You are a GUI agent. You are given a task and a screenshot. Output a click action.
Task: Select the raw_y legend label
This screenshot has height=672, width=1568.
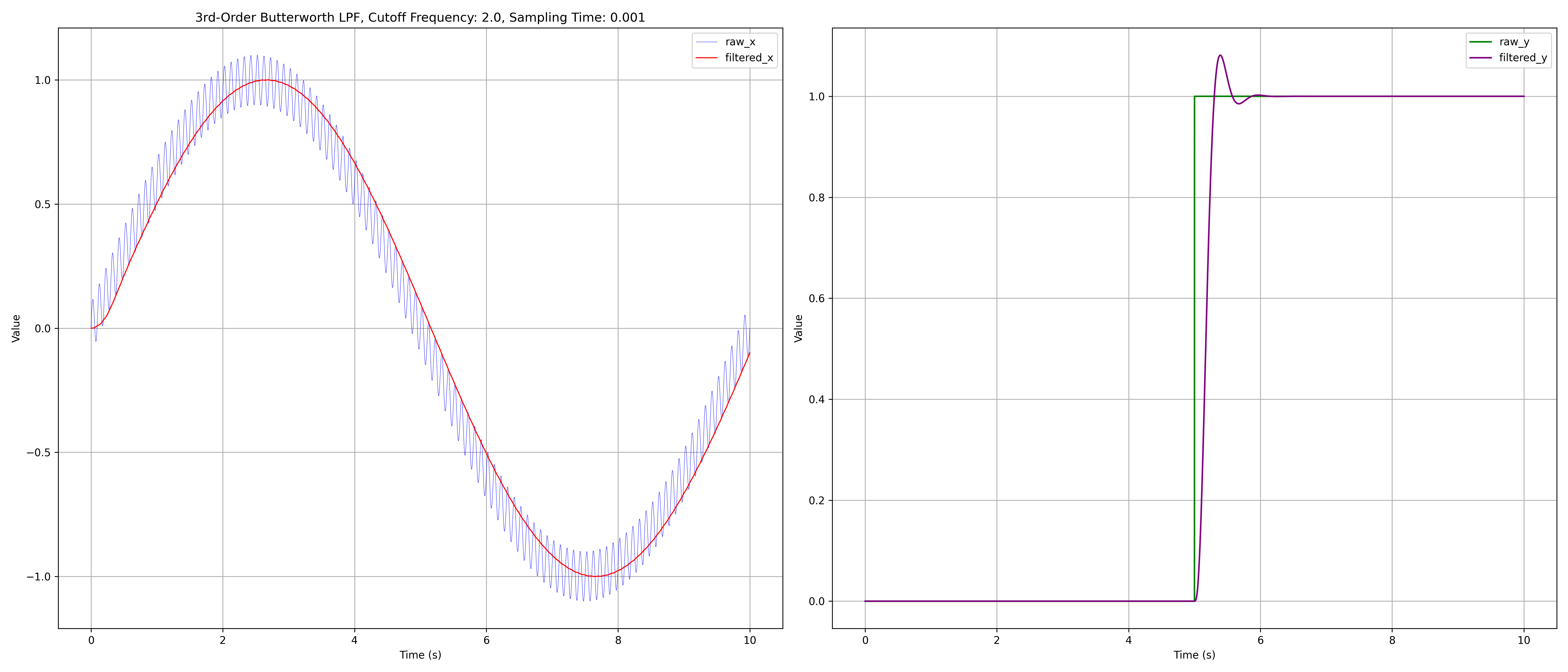[x=1514, y=42]
